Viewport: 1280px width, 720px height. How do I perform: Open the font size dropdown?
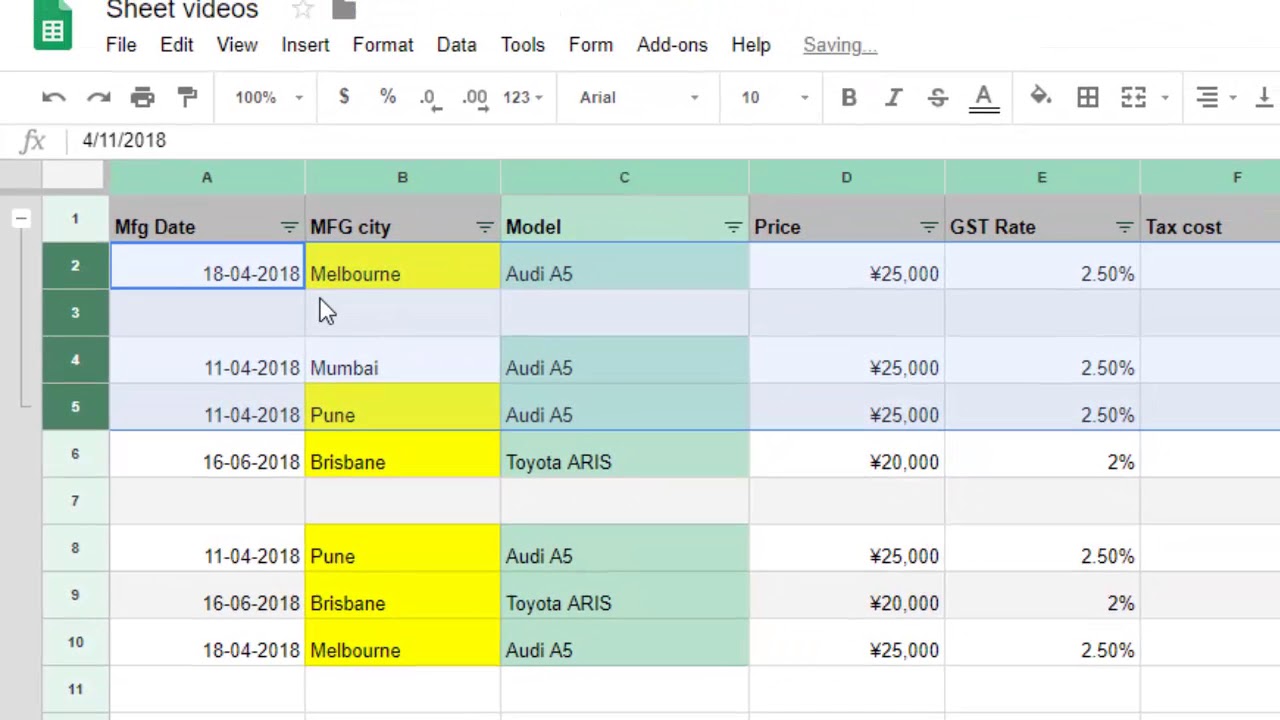[x=774, y=97]
